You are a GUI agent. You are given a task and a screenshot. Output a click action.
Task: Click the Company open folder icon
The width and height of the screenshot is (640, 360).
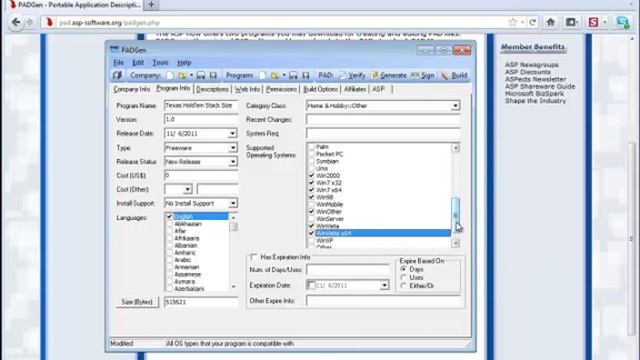pos(182,76)
